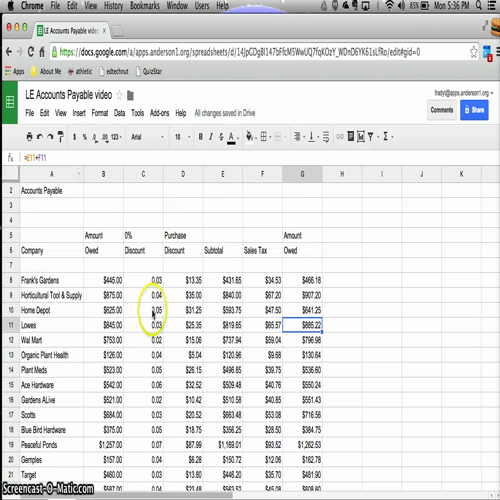
Task: Open column A header dropdown arrow
Action: pyautogui.click(x=79, y=173)
